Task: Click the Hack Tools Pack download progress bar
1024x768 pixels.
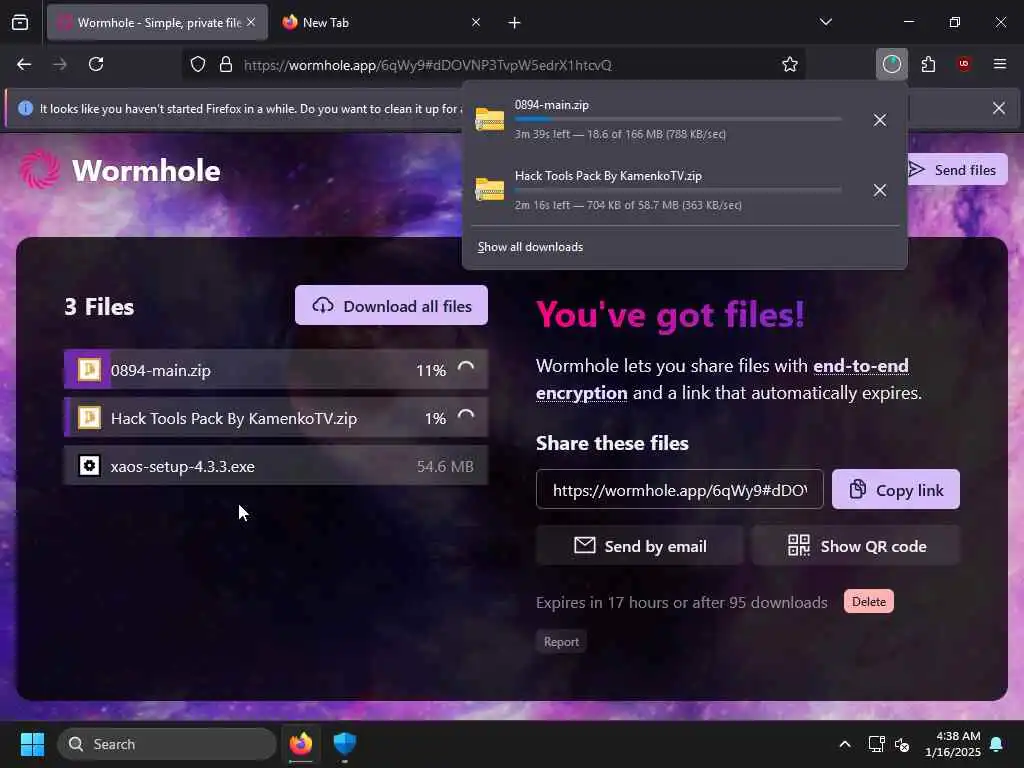Action: tap(678, 190)
